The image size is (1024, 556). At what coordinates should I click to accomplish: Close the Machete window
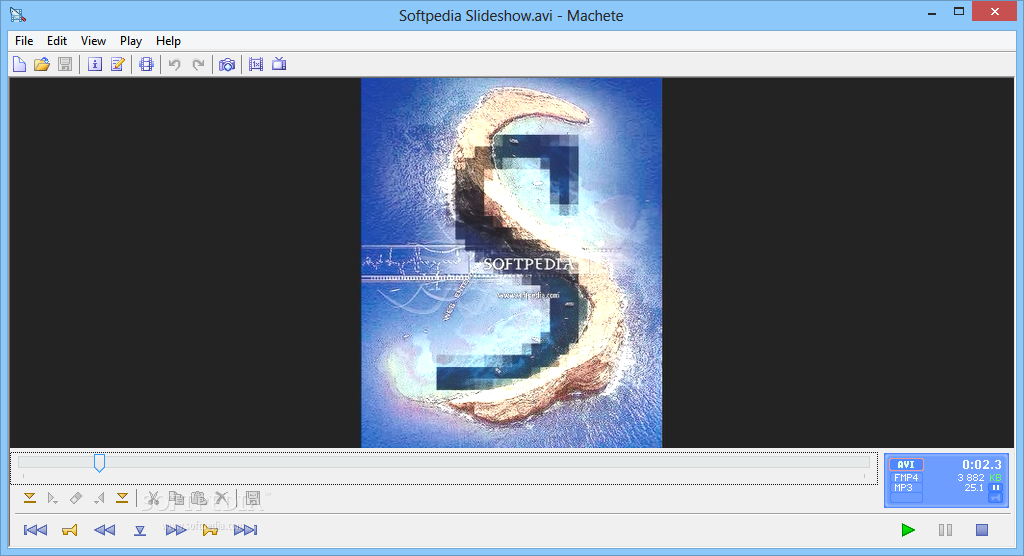point(995,12)
